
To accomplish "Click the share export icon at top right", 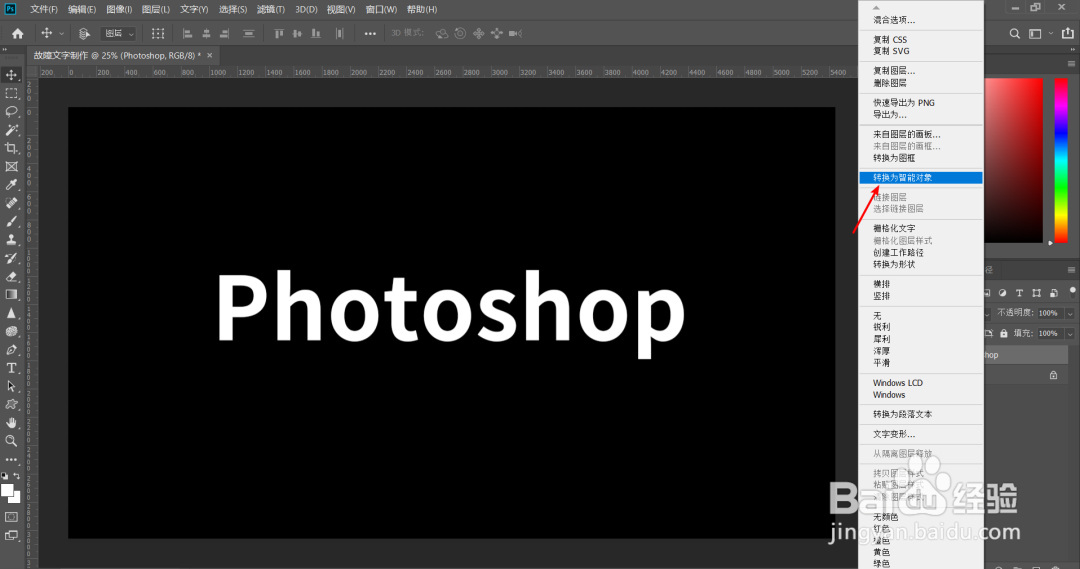I will (1068, 33).
